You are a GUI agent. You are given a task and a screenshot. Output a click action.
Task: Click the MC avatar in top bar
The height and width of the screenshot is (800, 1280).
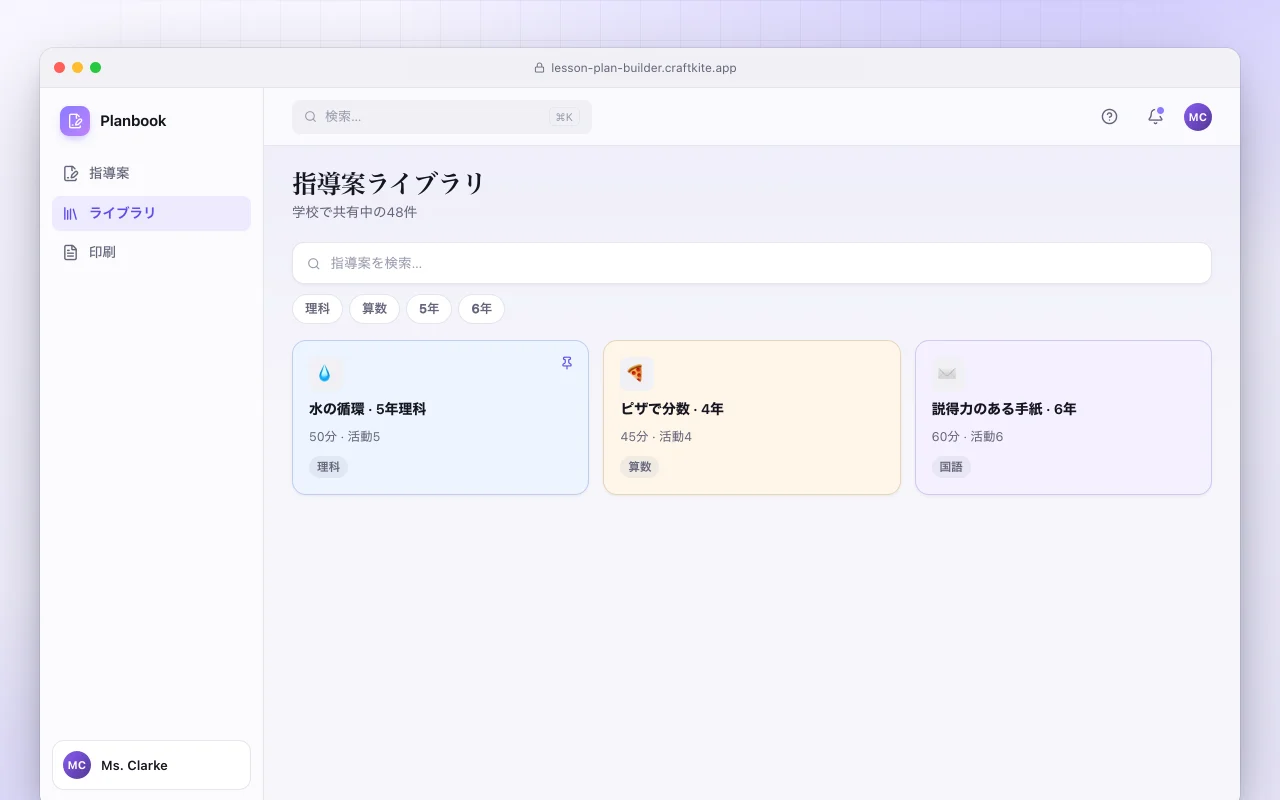click(1198, 117)
